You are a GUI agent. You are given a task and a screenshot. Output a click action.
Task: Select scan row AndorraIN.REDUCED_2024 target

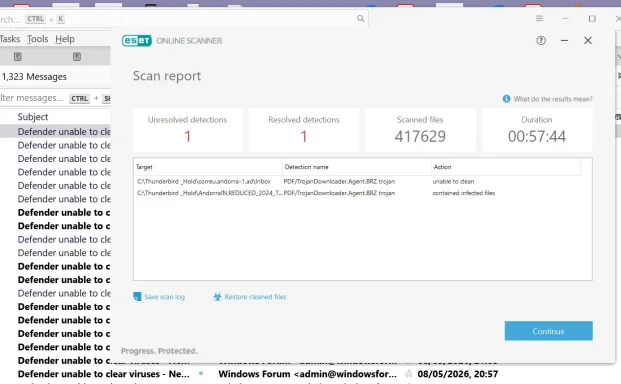[x=358, y=193]
